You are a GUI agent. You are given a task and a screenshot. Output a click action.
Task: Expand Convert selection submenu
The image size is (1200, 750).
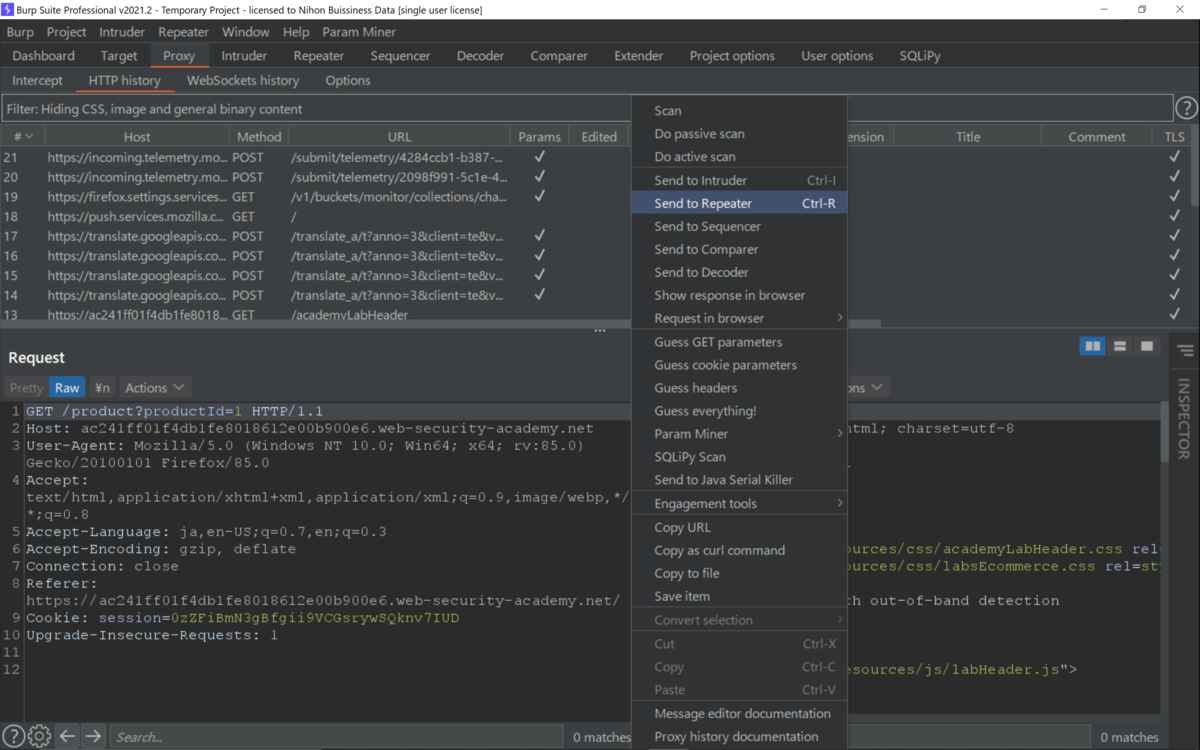[739, 620]
